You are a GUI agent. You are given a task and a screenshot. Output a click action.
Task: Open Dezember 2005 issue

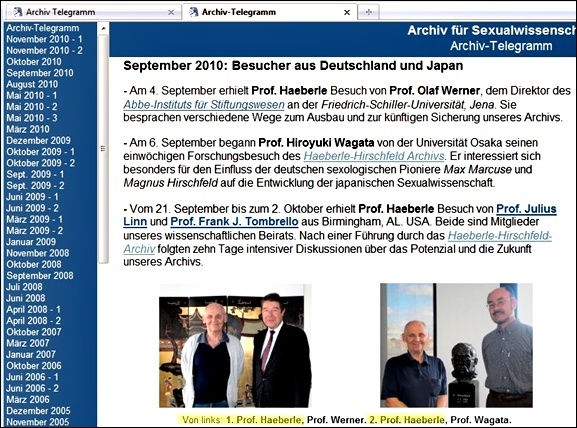point(38,411)
